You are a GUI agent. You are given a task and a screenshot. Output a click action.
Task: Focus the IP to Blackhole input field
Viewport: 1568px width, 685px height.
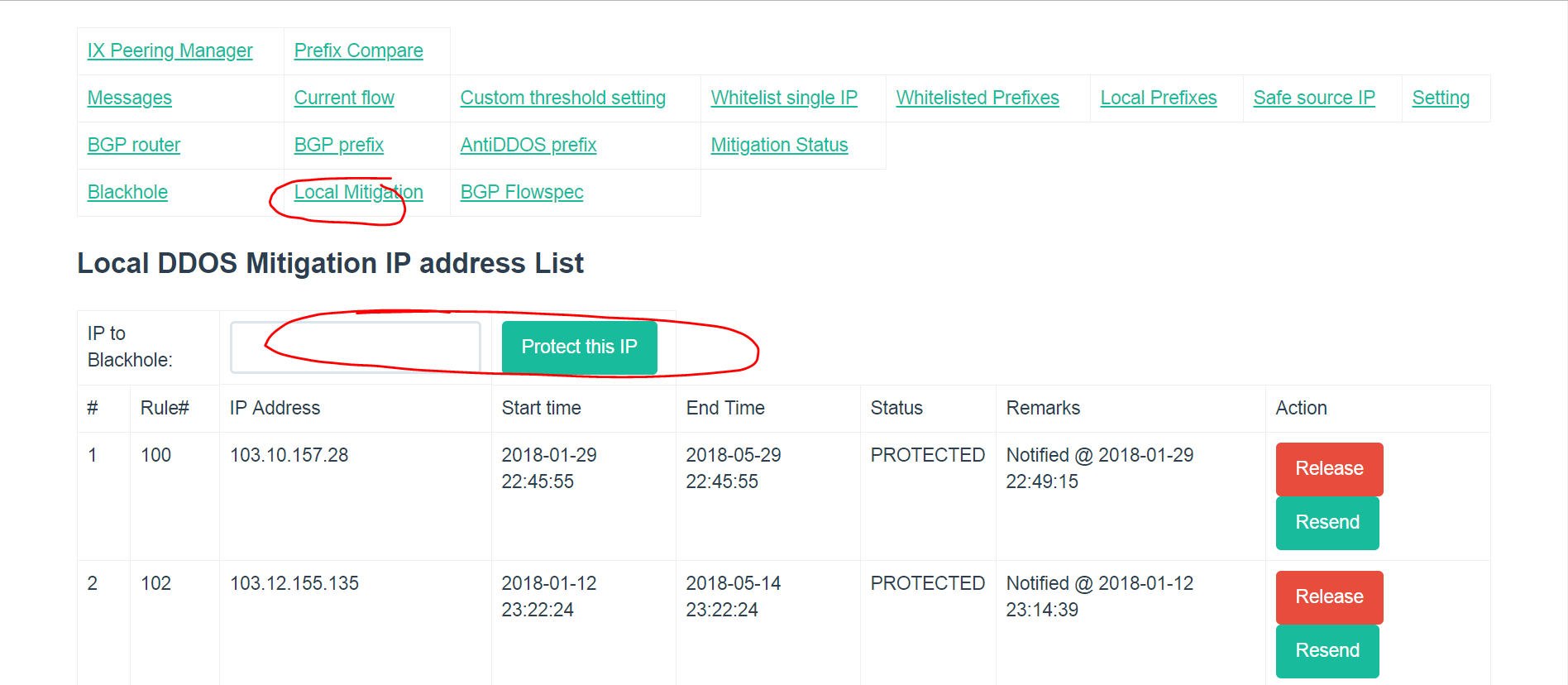click(355, 347)
